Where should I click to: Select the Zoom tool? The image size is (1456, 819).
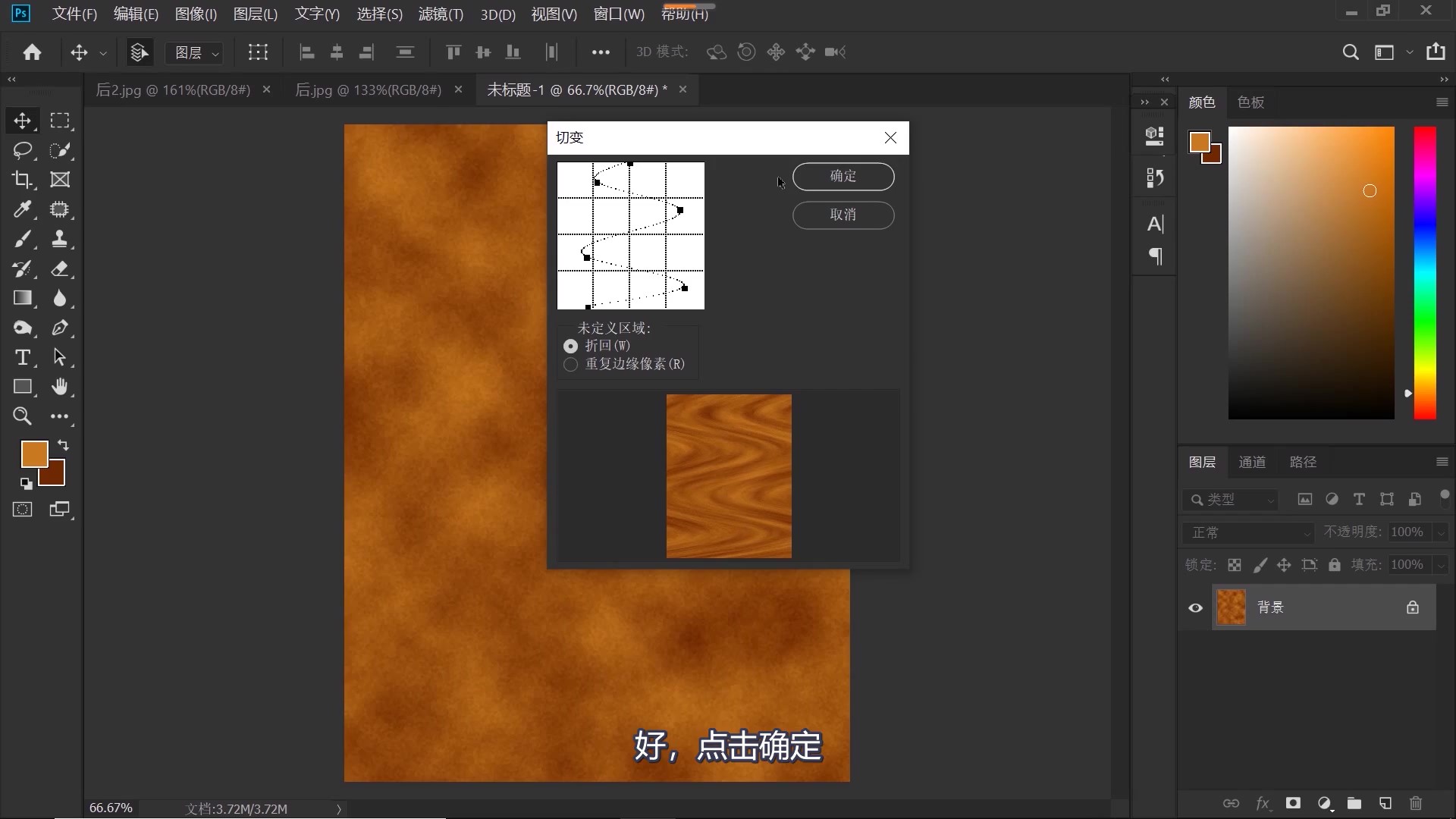coord(23,416)
